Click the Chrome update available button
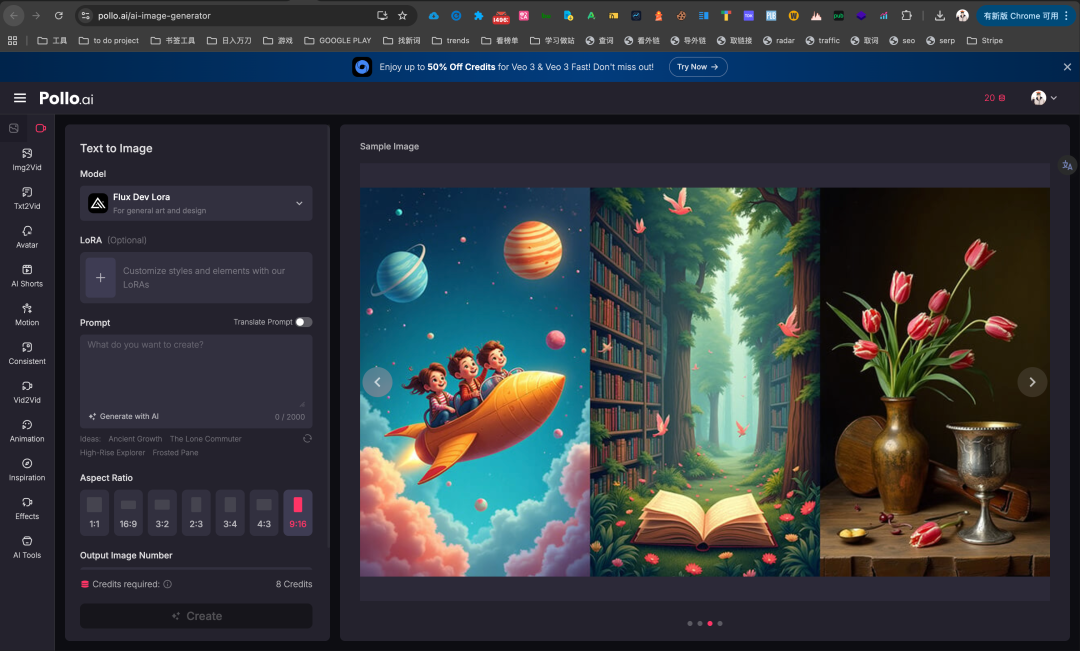1080x651 pixels. click(x=1026, y=15)
